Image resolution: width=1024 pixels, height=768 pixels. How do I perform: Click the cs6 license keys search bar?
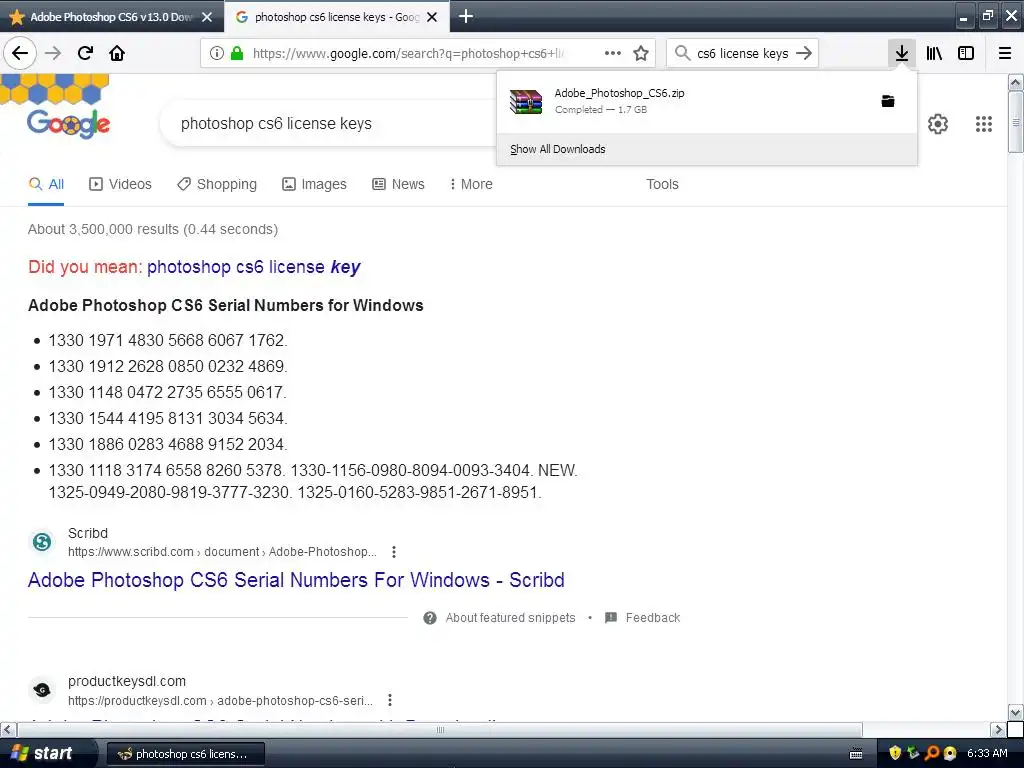click(x=743, y=53)
